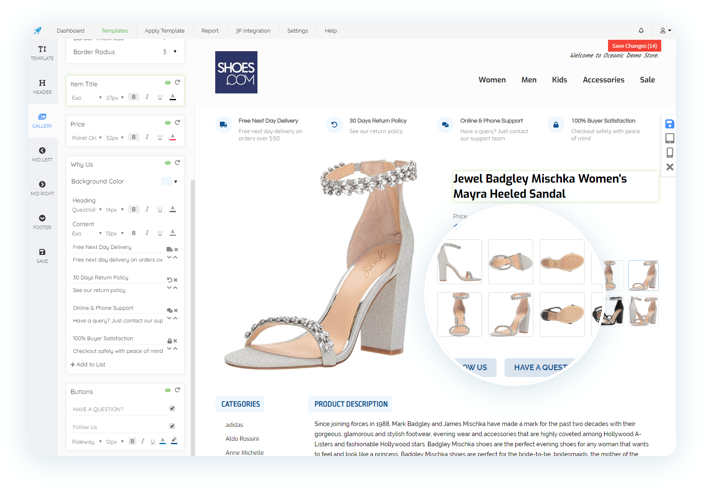Open Item Title font family dropdown
This screenshot has width=704, height=488.
(x=87, y=97)
